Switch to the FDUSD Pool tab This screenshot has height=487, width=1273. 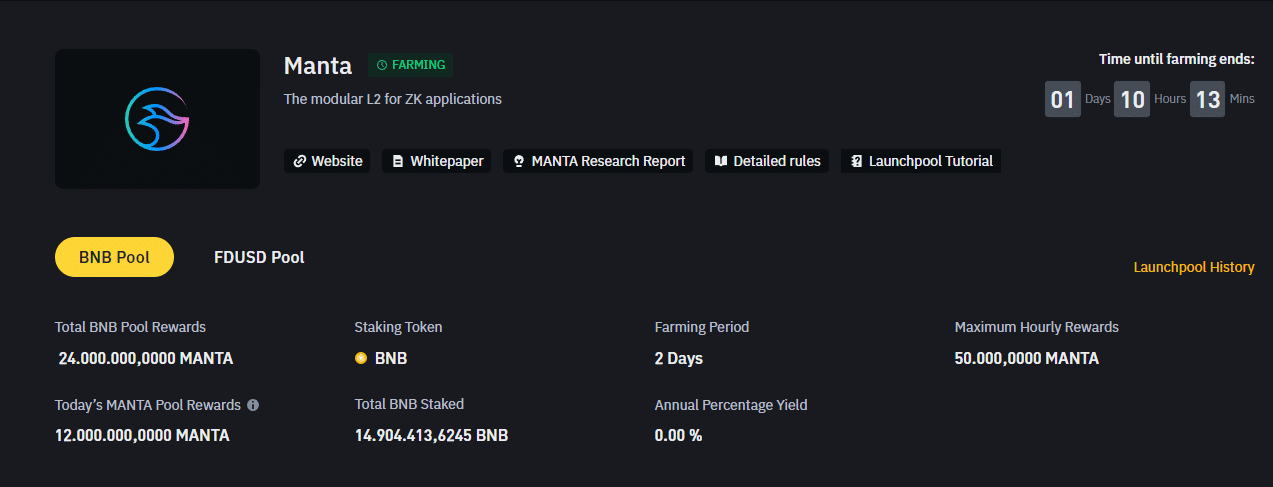pyautogui.click(x=259, y=257)
